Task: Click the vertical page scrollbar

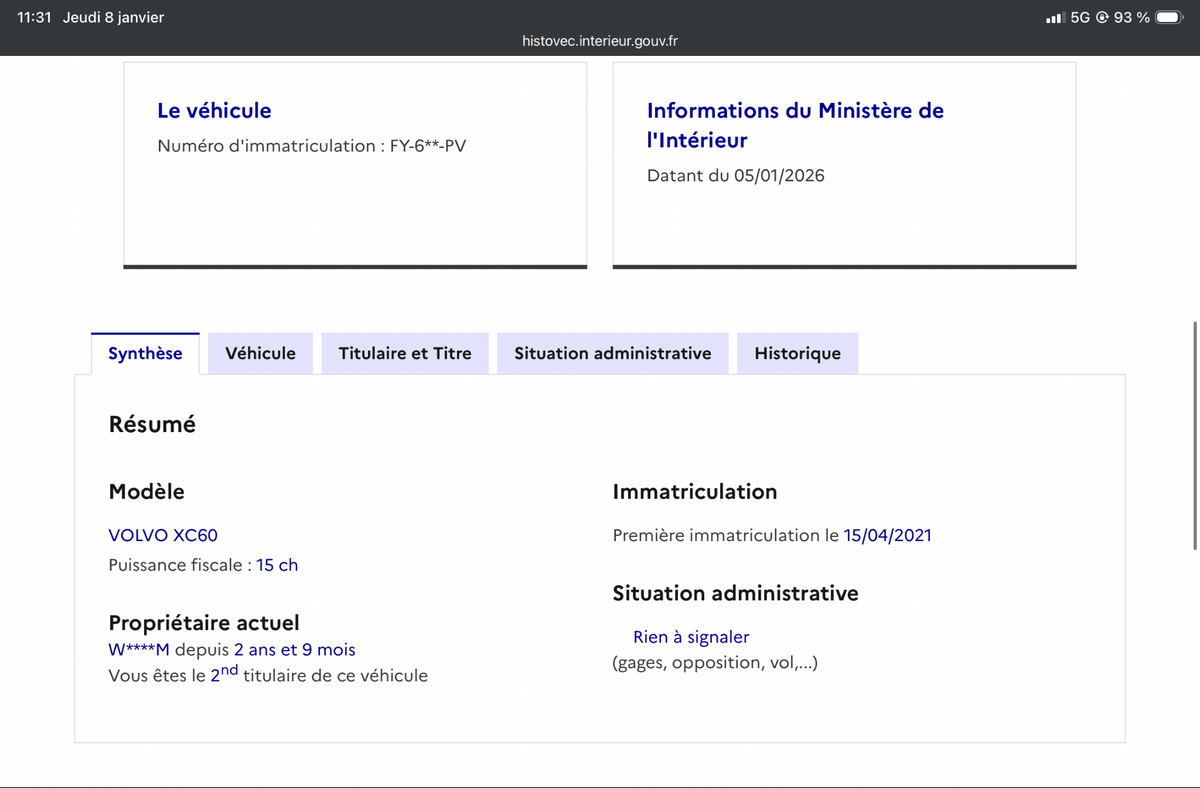Action: [x=1195, y=435]
